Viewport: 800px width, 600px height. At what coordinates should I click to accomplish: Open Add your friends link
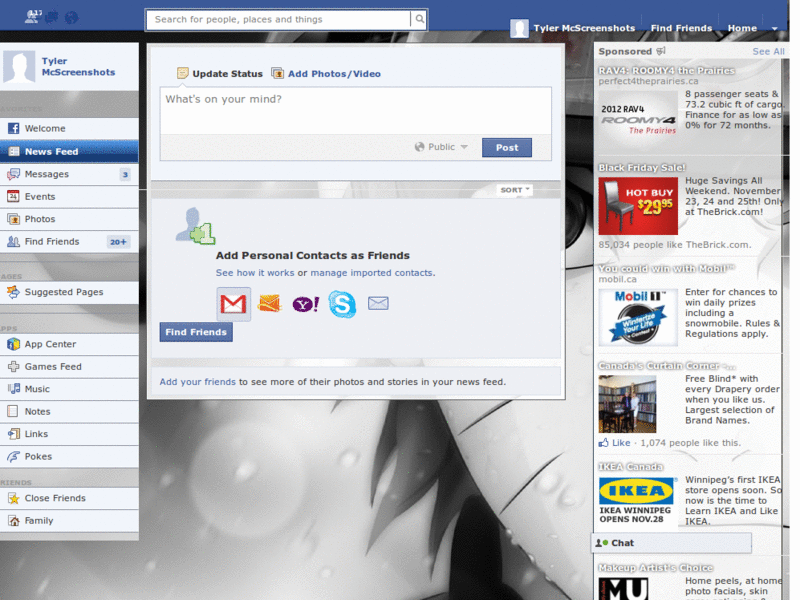197,382
